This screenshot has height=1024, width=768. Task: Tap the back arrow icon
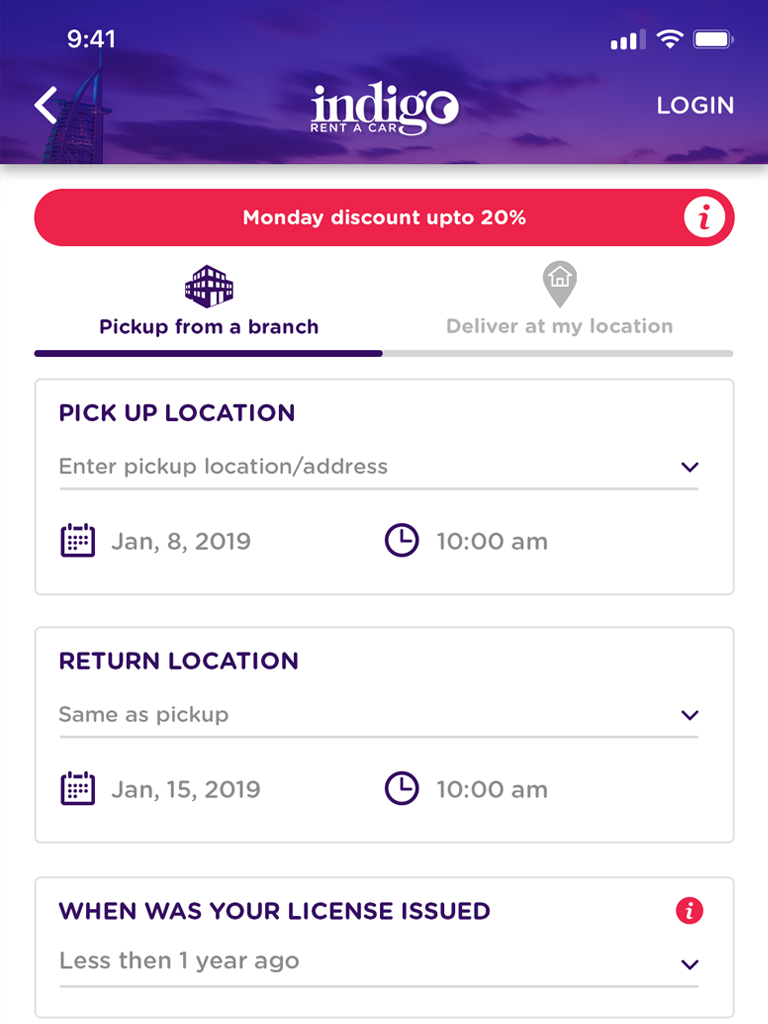[x=46, y=105]
